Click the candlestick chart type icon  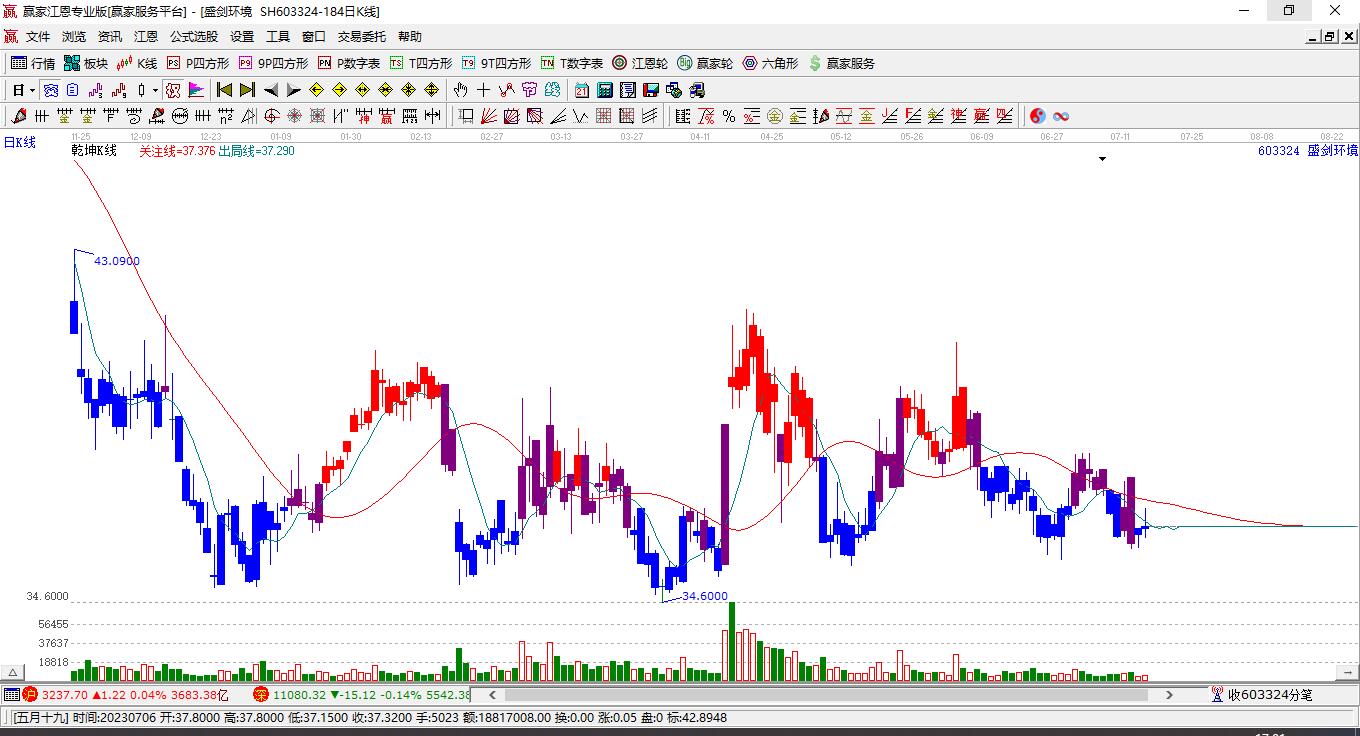[141, 90]
